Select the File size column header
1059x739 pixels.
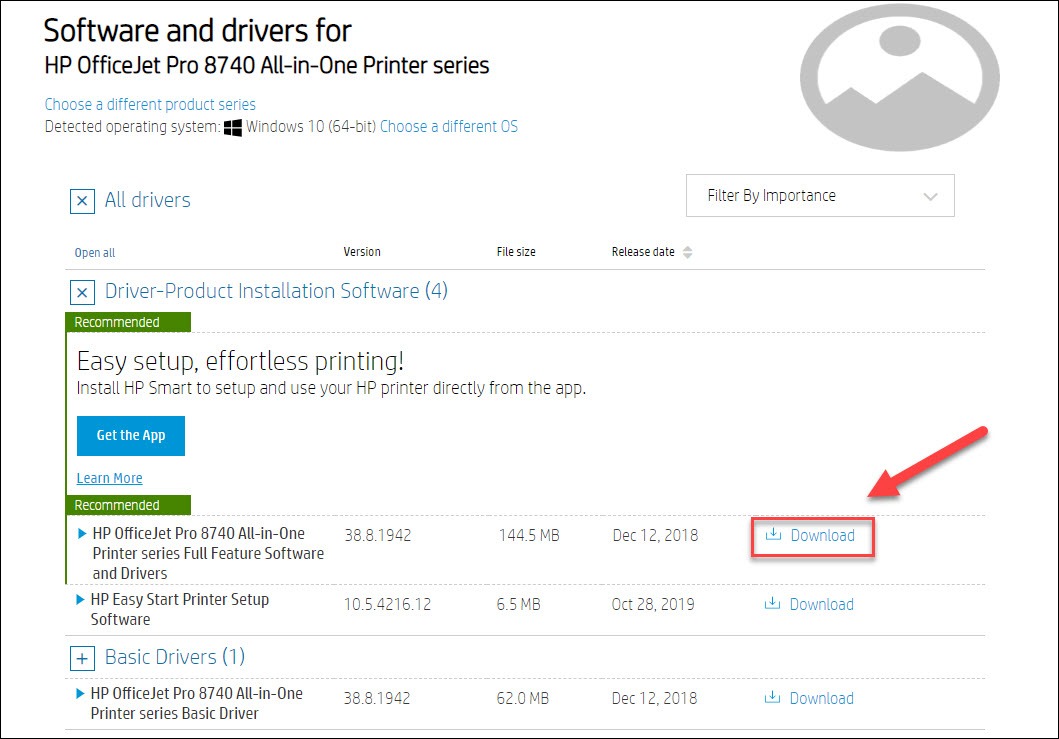click(x=516, y=252)
